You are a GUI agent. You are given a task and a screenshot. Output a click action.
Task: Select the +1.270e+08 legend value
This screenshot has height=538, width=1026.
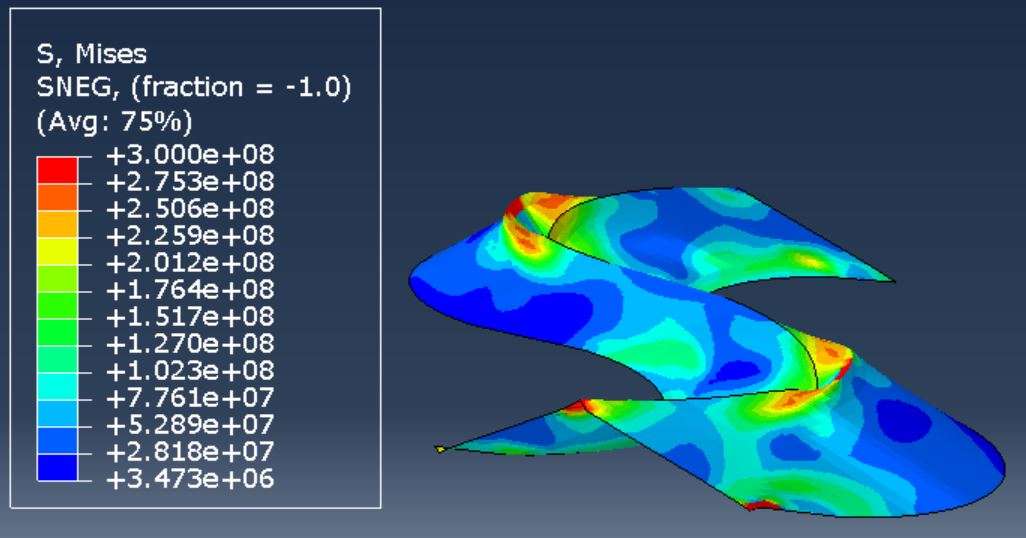pos(190,344)
